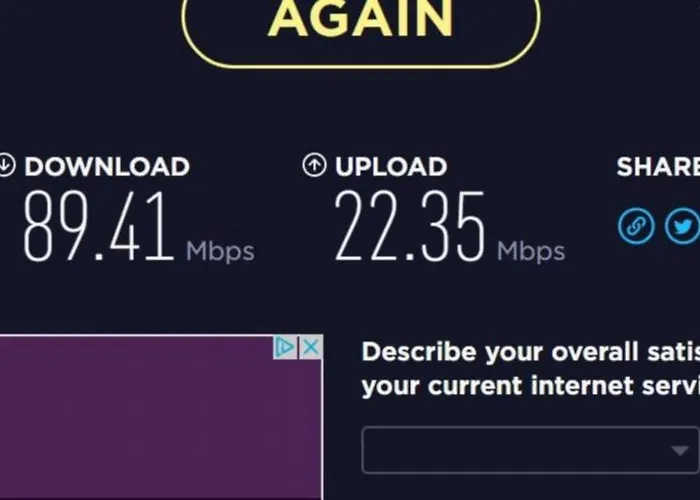The height and width of the screenshot is (500, 700).
Task: Click the upload arrow icon
Action: pyautogui.click(x=314, y=165)
